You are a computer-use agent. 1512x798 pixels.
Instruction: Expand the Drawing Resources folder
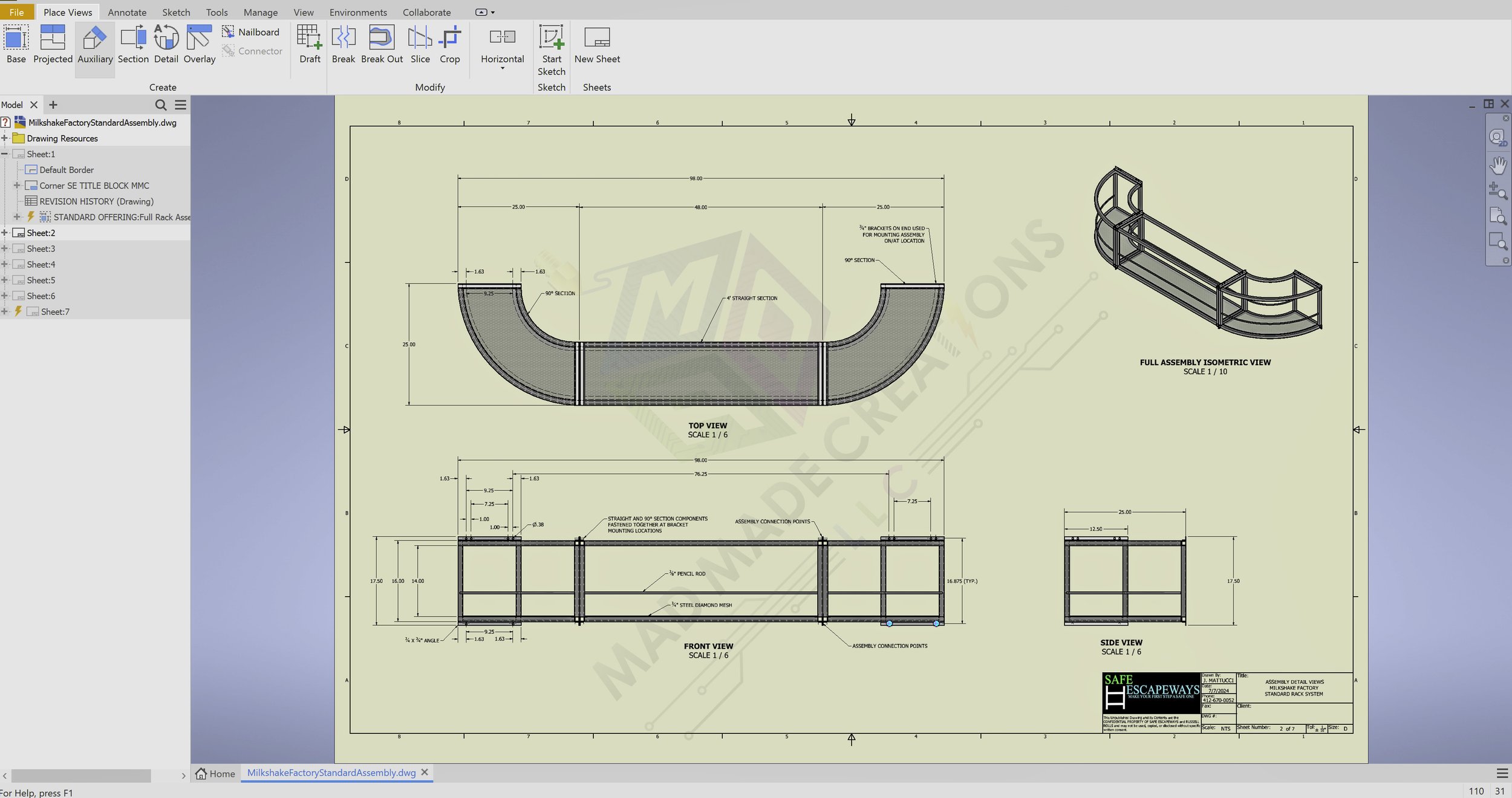(x=4, y=138)
